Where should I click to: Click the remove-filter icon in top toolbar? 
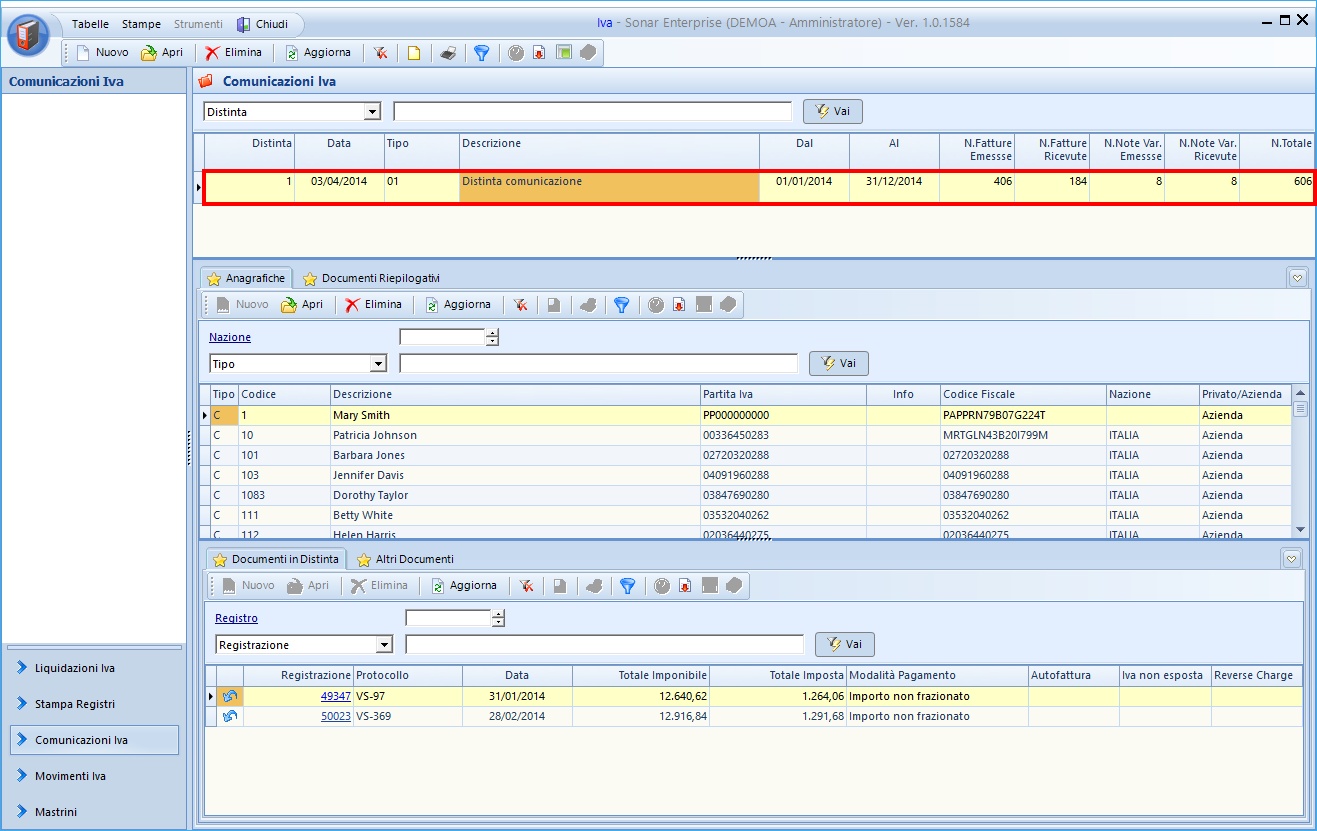click(380, 53)
